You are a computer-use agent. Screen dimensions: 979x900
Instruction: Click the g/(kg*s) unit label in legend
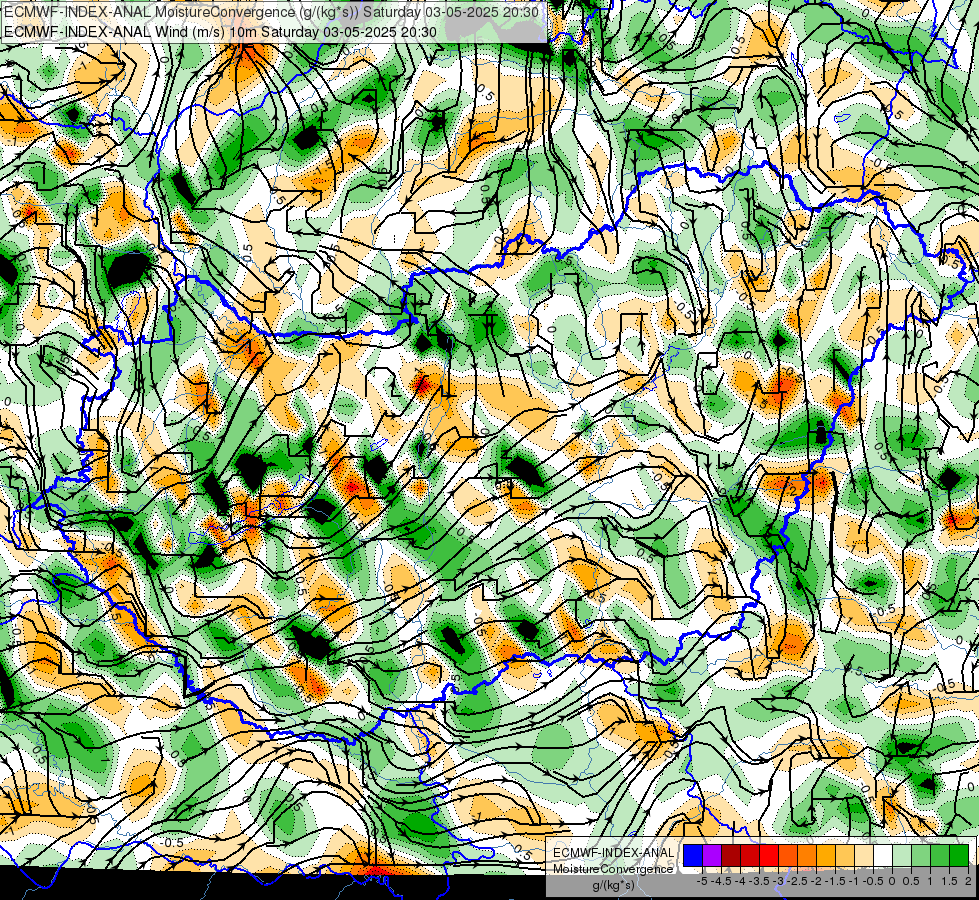[614, 886]
